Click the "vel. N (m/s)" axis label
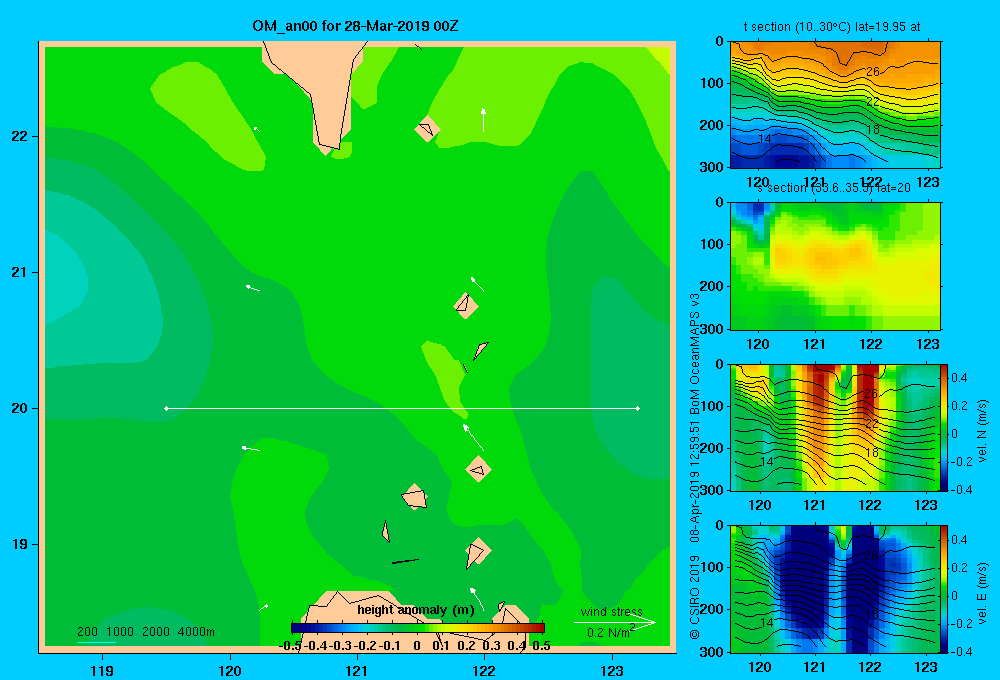The height and width of the screenshot is (680, 1000). click(982, 431)
